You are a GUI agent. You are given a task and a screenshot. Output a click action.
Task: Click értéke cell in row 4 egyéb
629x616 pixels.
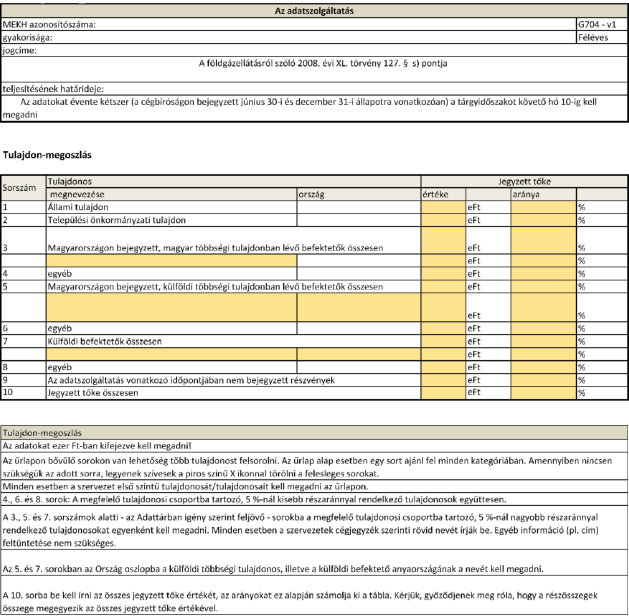pyautogui.click(x=443, y=274)
